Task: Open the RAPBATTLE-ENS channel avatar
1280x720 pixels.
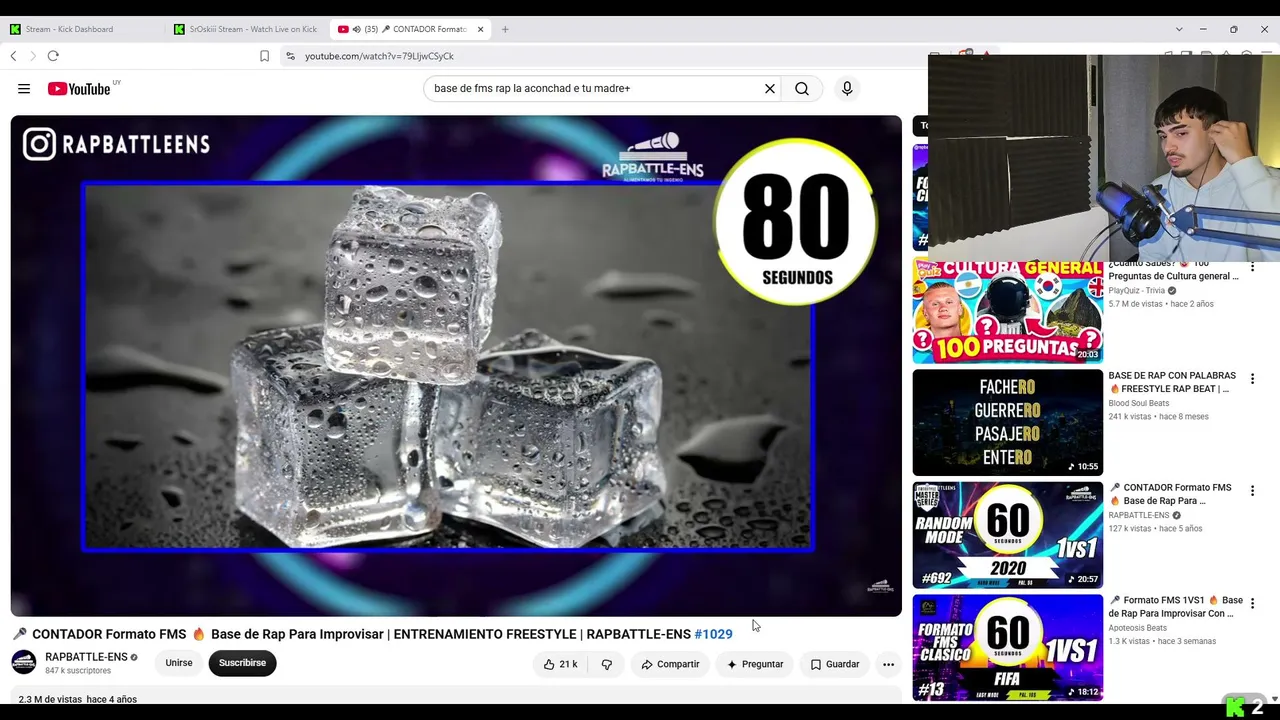Action: pyautogui.click(x=23, y=662)
